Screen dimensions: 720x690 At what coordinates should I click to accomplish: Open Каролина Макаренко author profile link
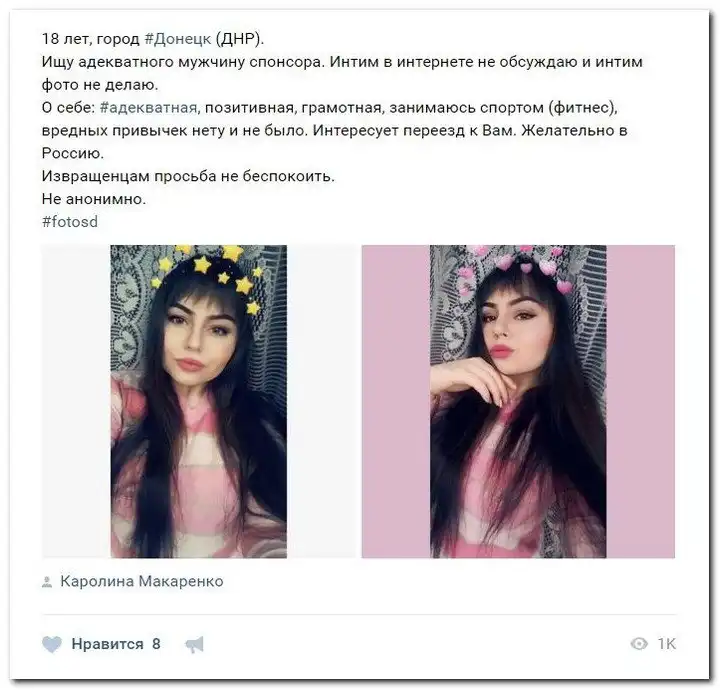pyautogui.click(x=142, y=581)
